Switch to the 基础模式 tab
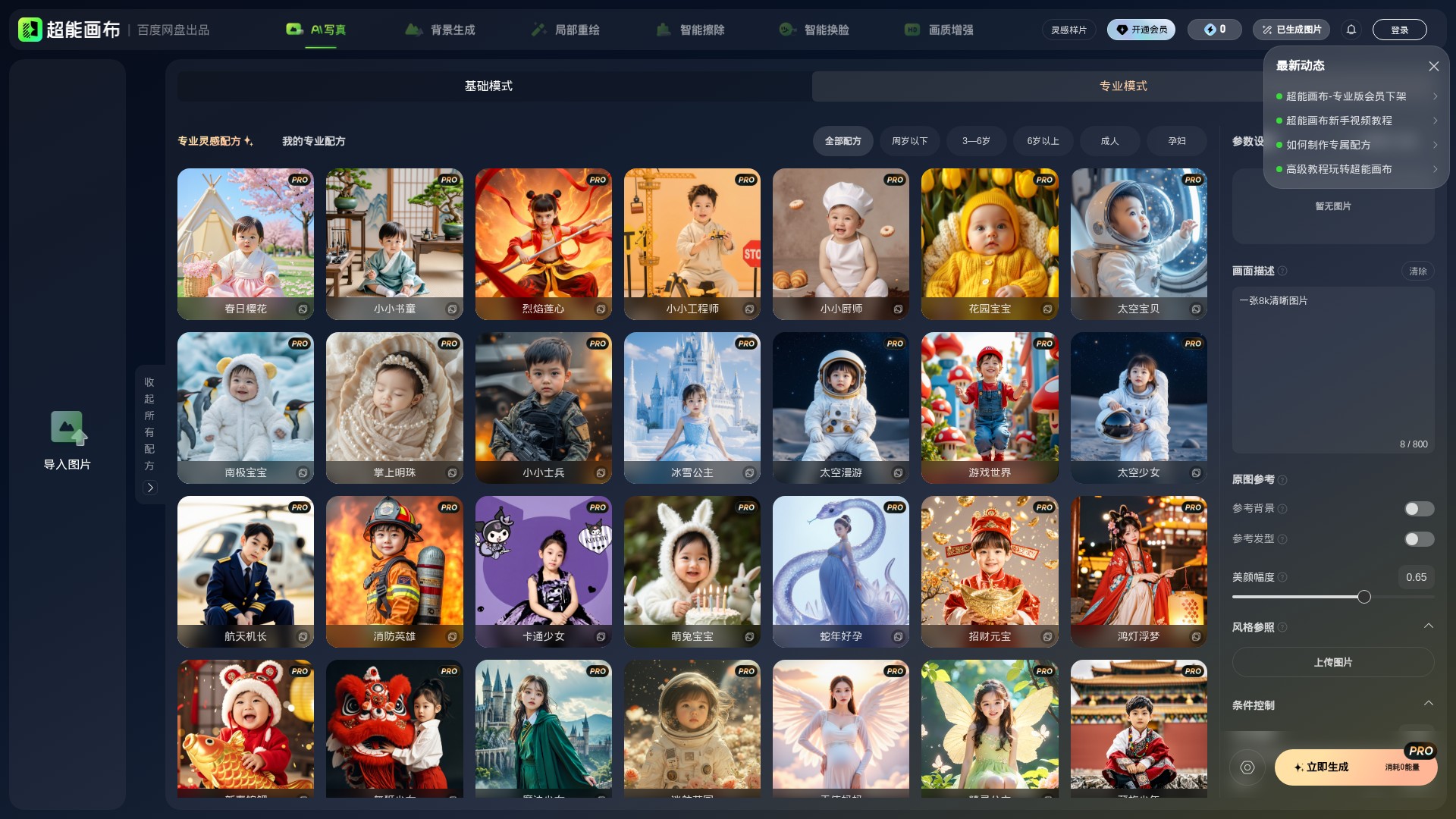Viewport: 1456px width, 819px height. pos(488,86)
